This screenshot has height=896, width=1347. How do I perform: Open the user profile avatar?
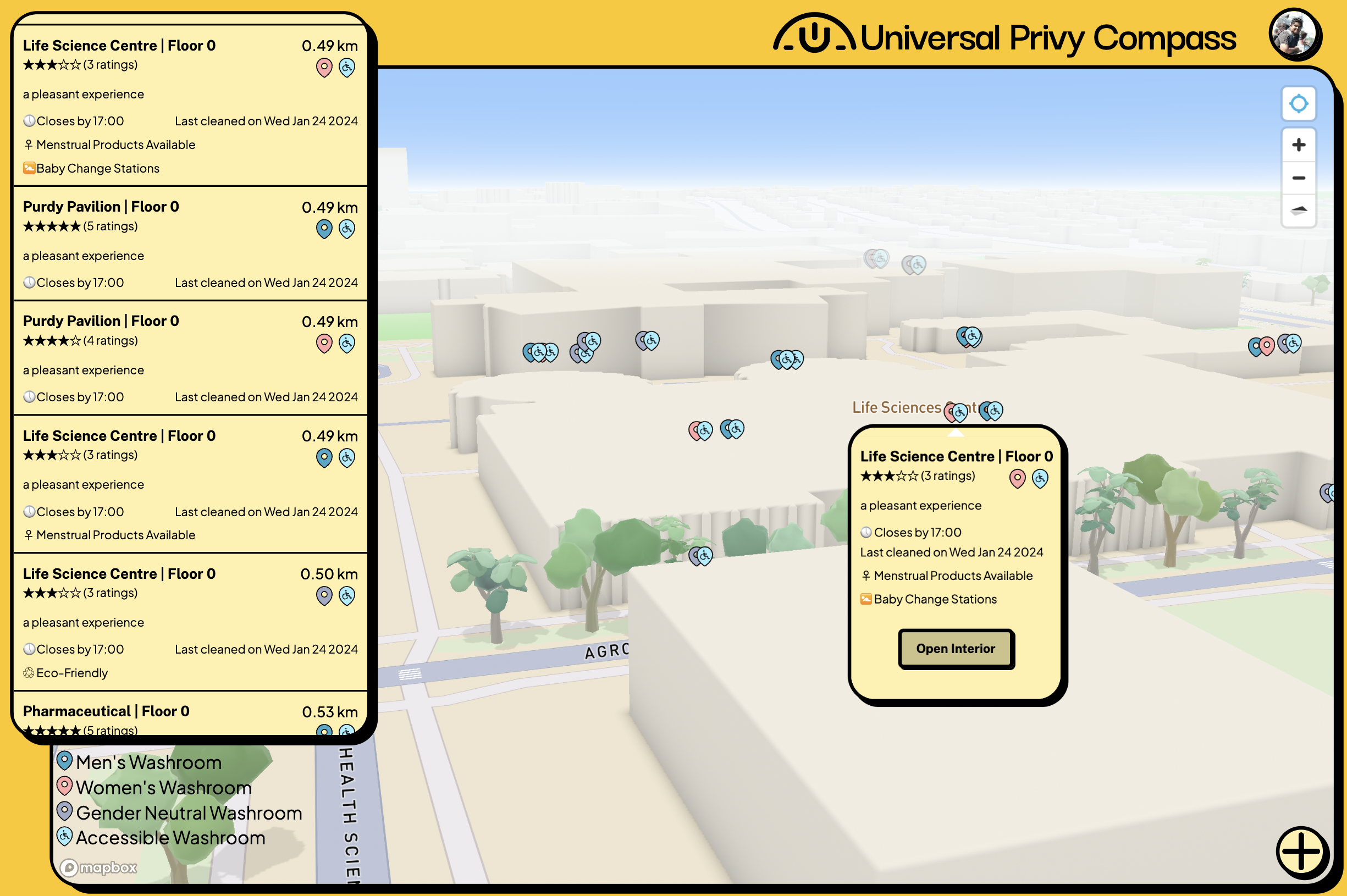(1294, 34)
